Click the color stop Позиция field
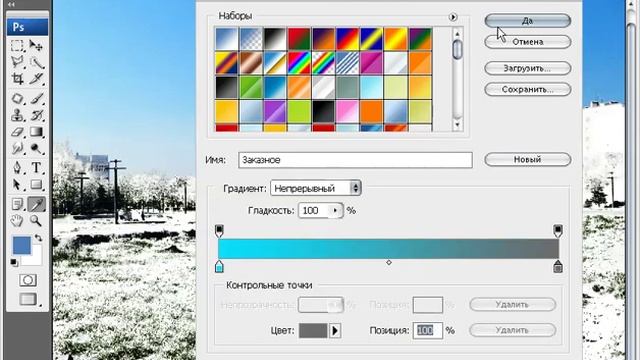This screenshot has height=360, width=640. [x=427, y=330]
